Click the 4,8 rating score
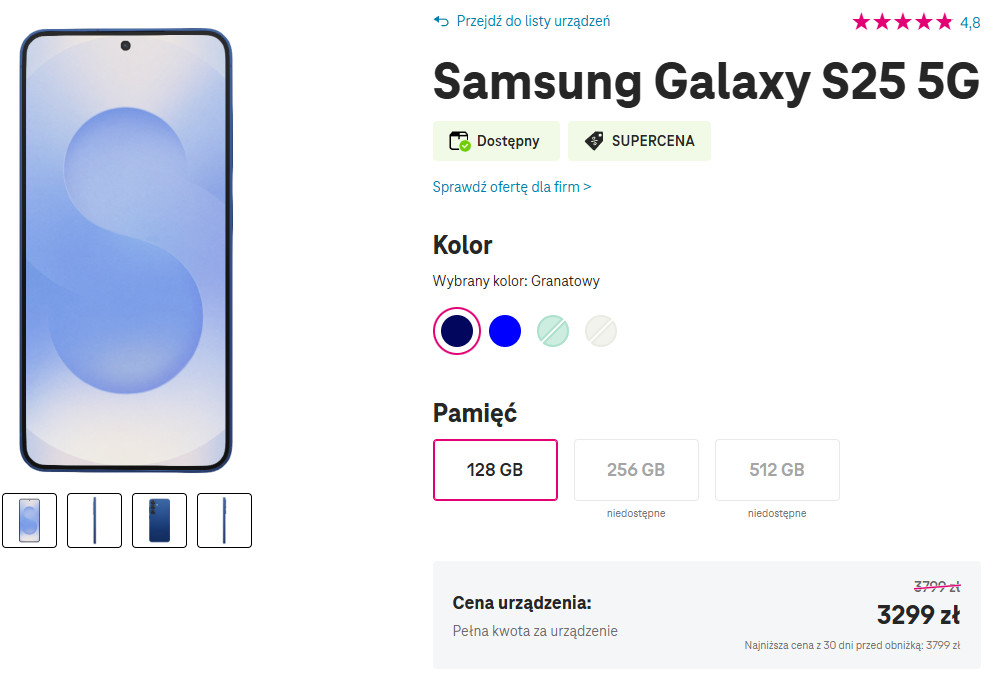This screenshot has height=675, width=1001. 970,23
